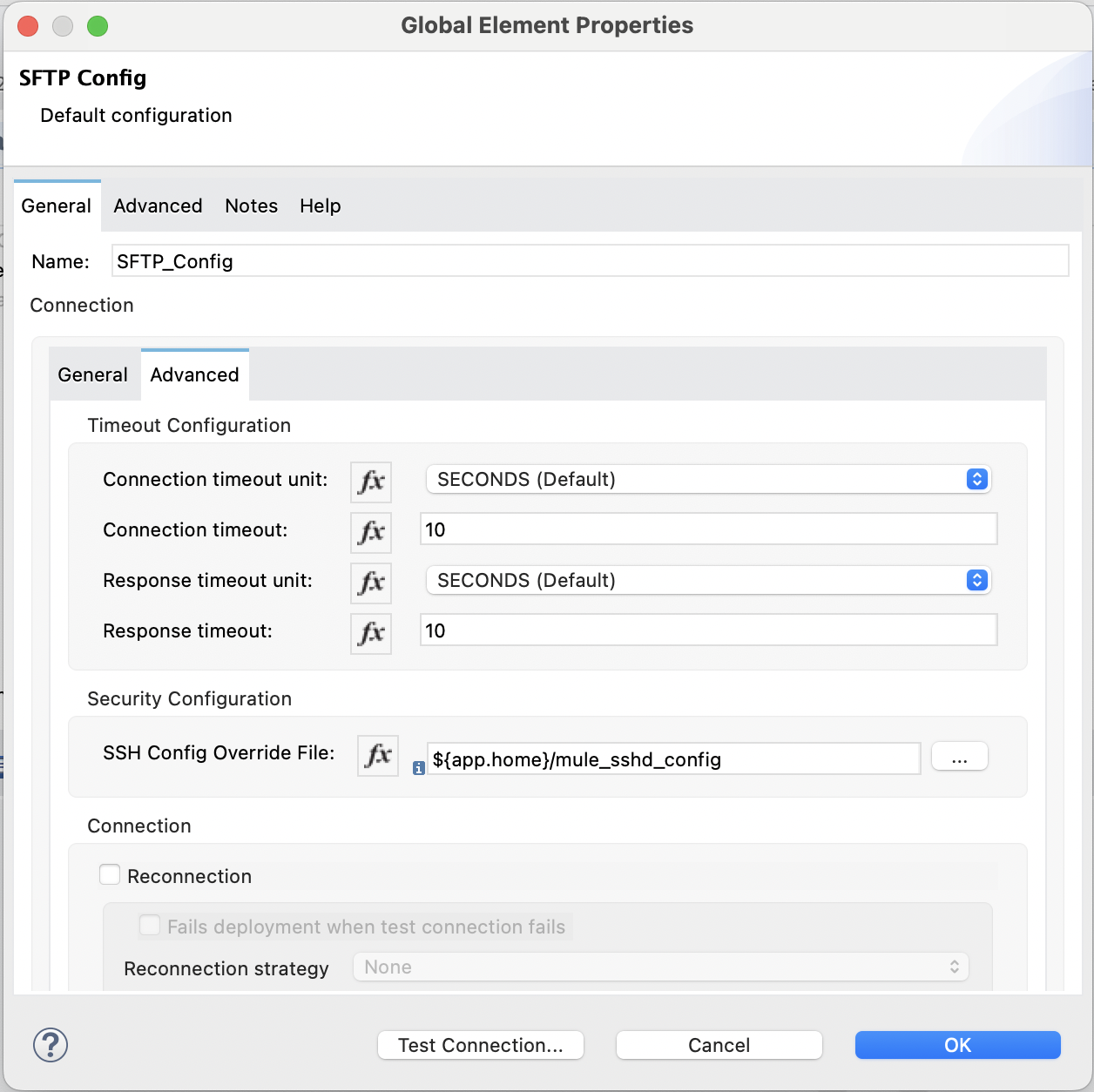Click the fx icon next to Response timeout
Viewport: 1094px width, 1092px height.
(370, 633)
